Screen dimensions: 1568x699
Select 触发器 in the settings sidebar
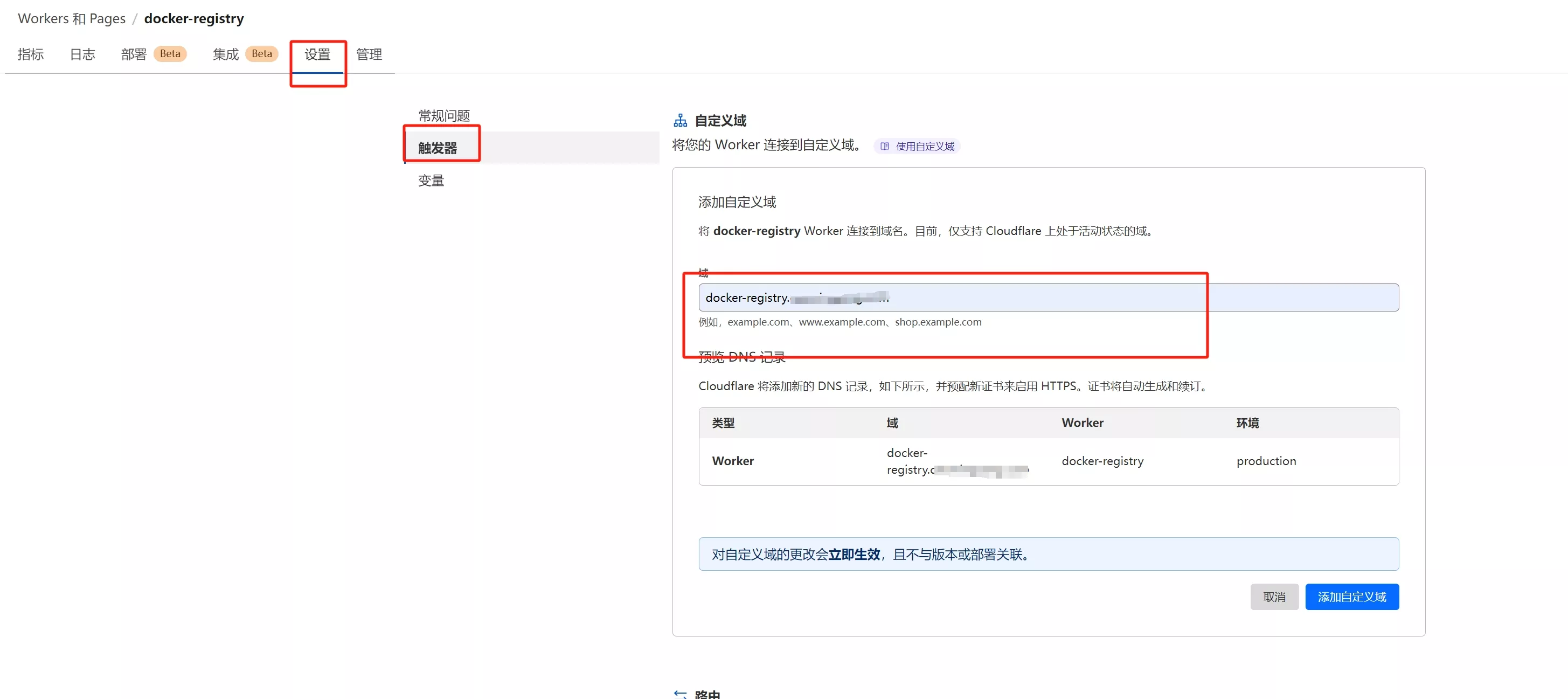point(438,148)
